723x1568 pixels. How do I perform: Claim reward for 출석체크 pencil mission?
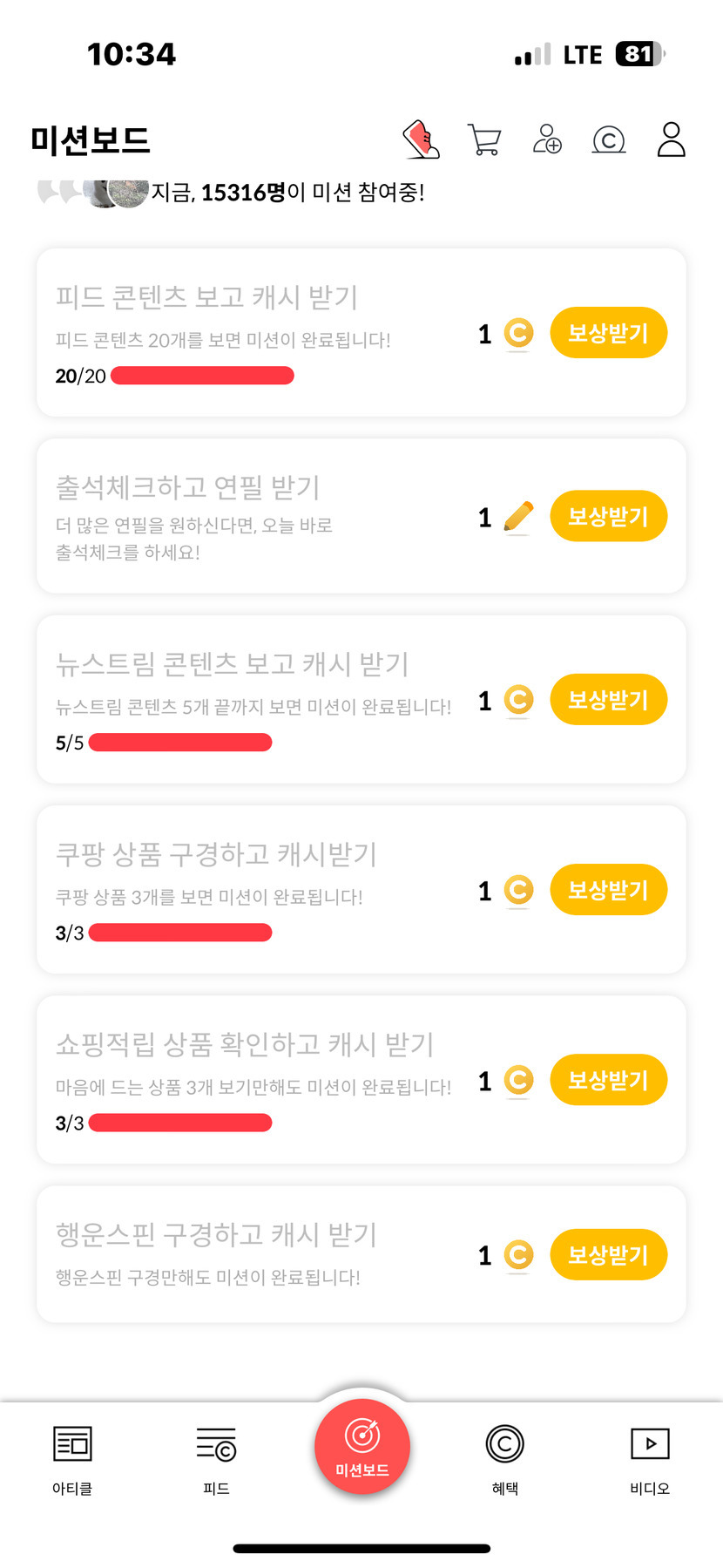click(608, 517)
